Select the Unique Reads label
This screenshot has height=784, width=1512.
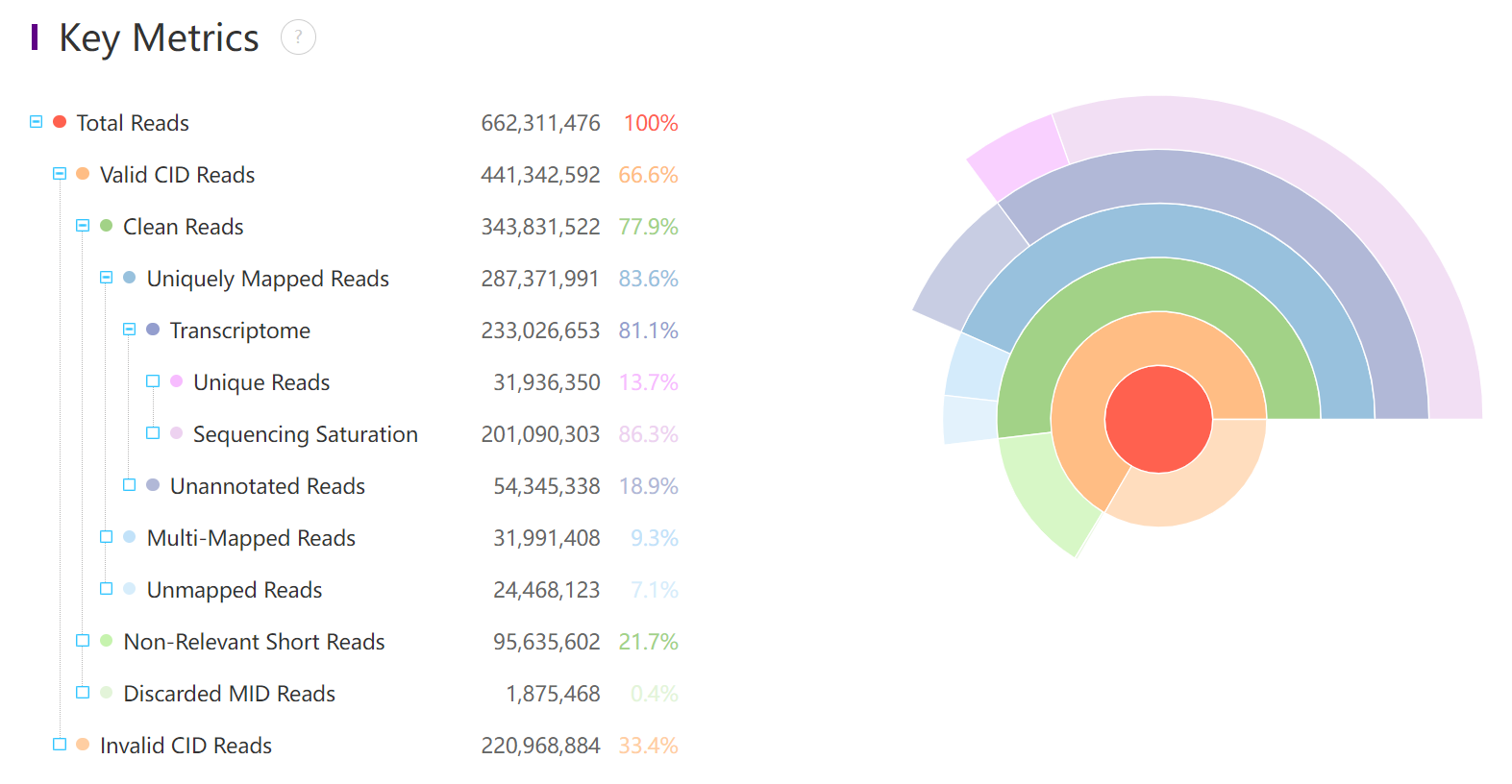pyautogui.click(x=261, y=383)
